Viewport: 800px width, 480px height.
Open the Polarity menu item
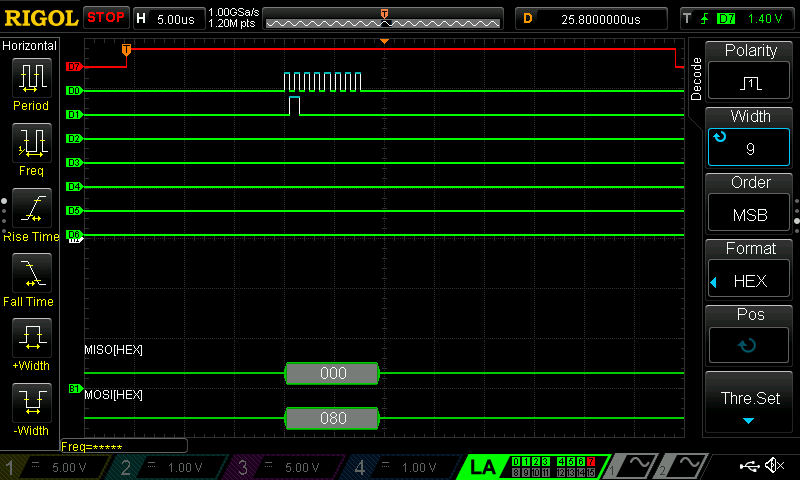pyautogui.click(x=749, y=71)
